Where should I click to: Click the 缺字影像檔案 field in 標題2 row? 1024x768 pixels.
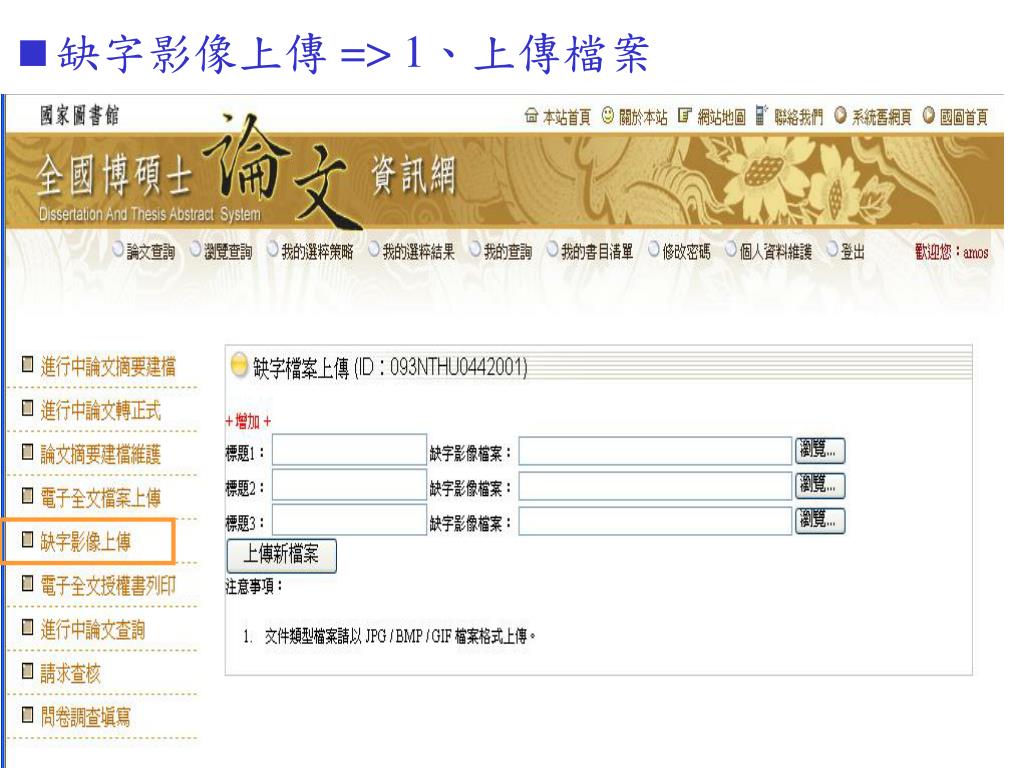(656, 486)
